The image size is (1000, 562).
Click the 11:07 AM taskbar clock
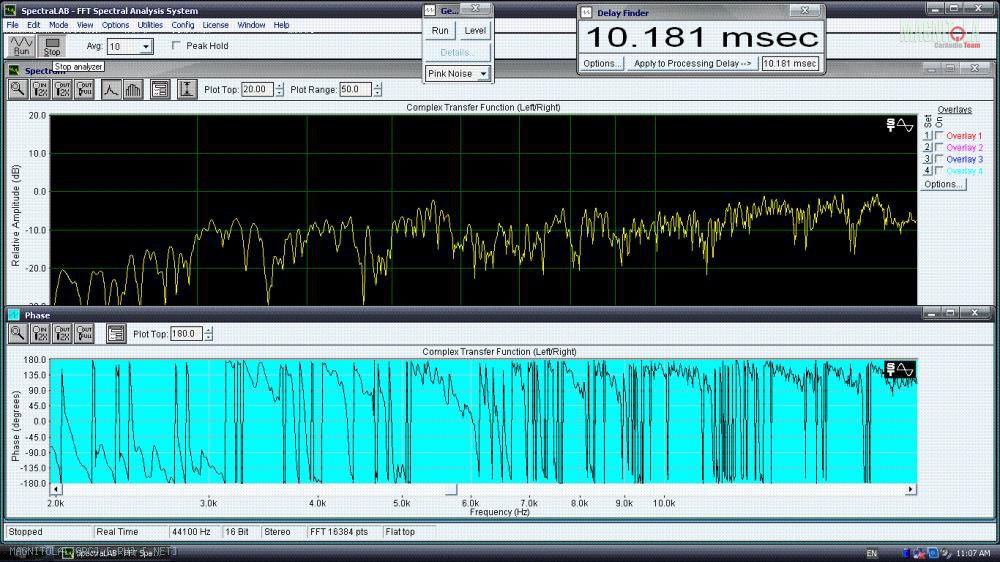(973, 553)
